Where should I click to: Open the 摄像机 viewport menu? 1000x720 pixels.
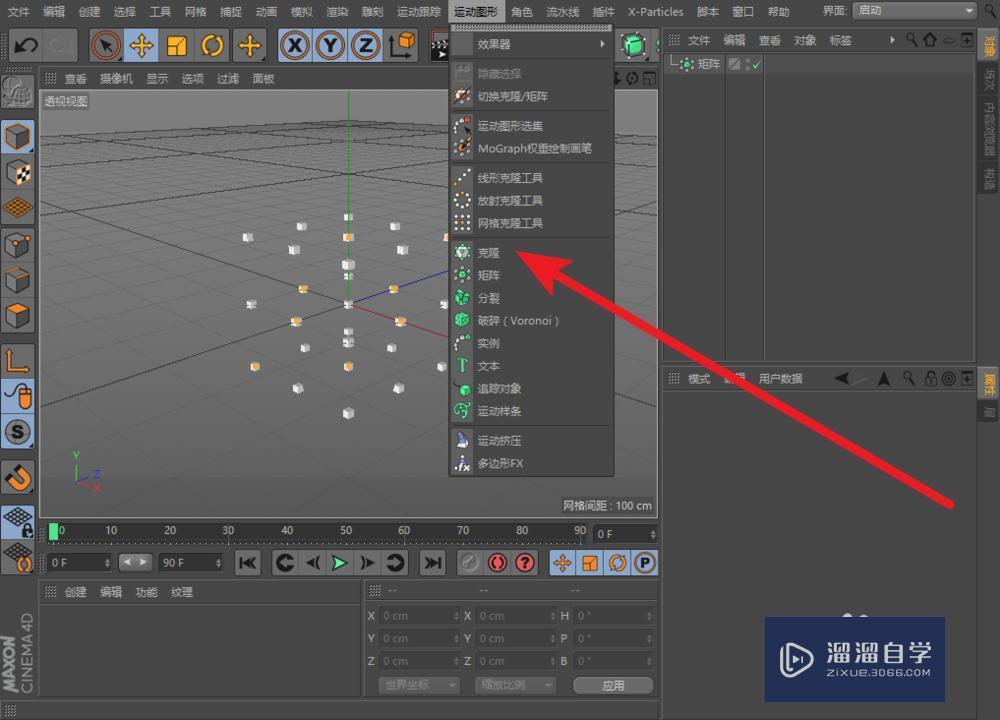click(x=116, y=78)
